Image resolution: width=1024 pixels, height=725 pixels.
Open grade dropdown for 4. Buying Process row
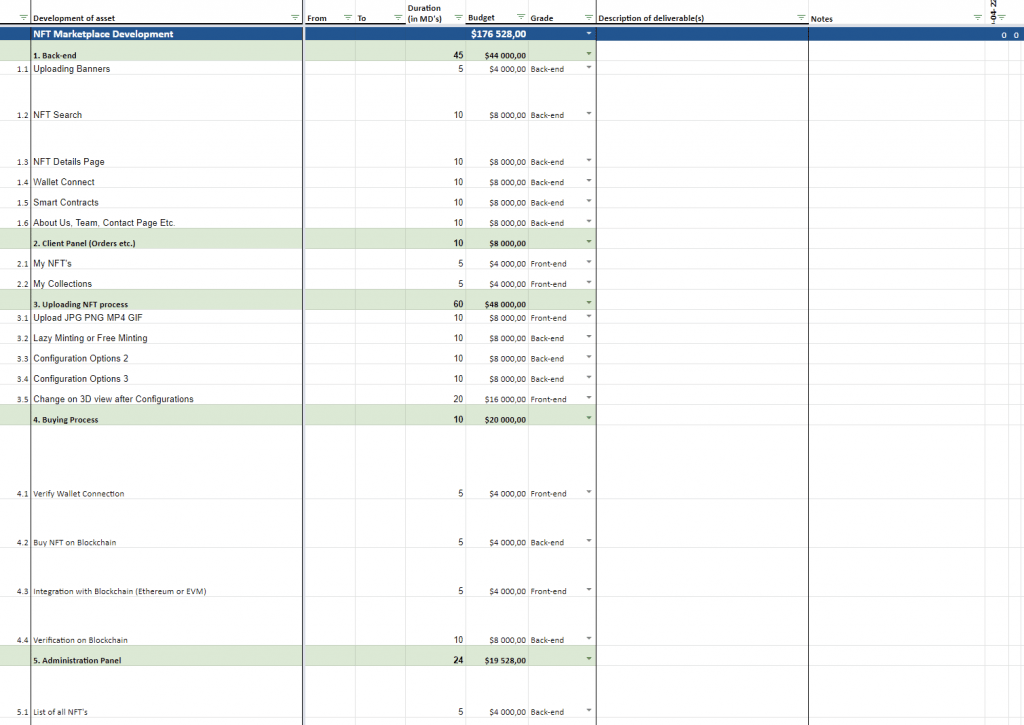click(x=588, y=418)
